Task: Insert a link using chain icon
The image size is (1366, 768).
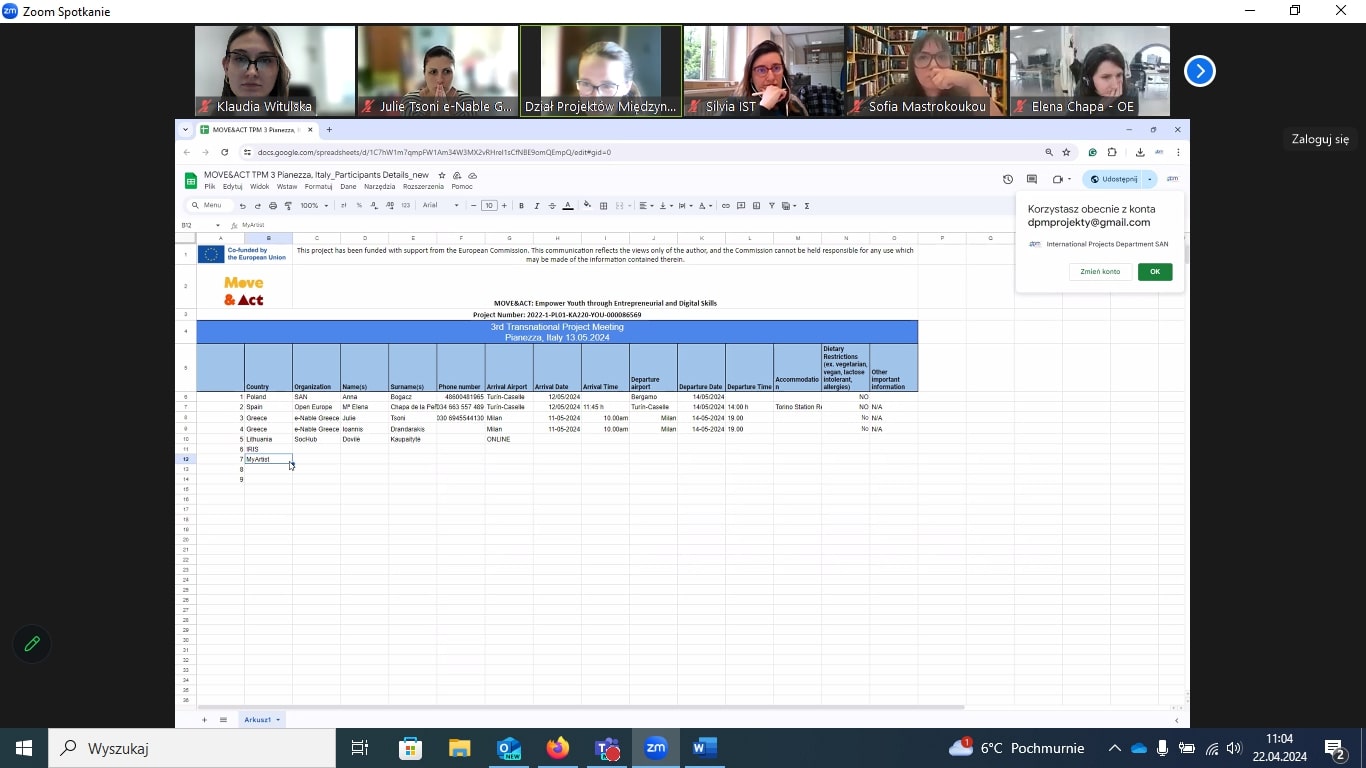Action: 726,206
